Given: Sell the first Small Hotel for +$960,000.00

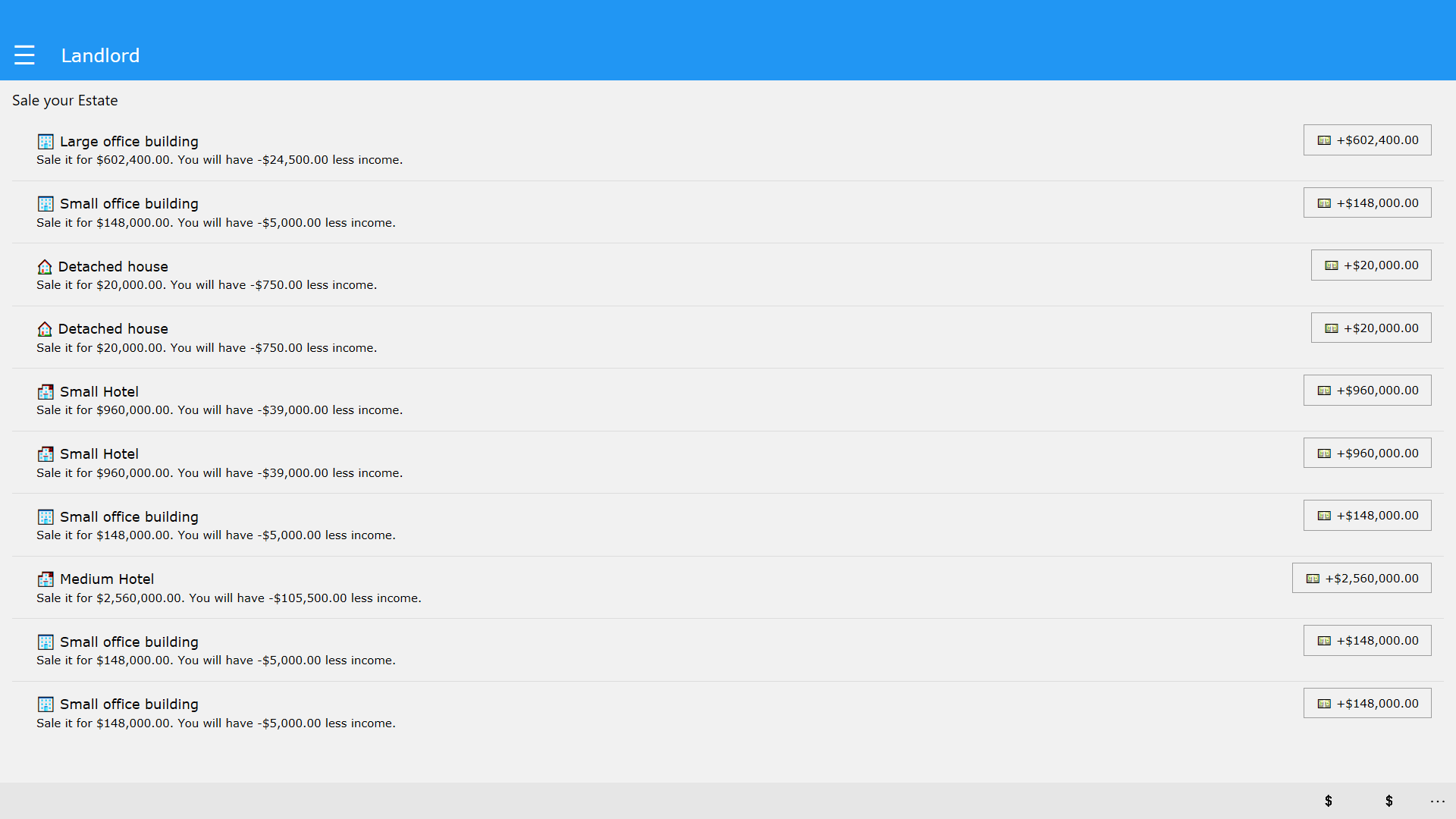Looking at the screenshot, I should [x=1367, y=391].
